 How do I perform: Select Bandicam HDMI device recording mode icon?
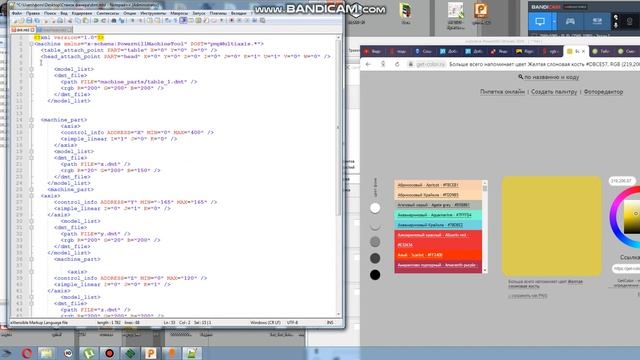(597, 21)
